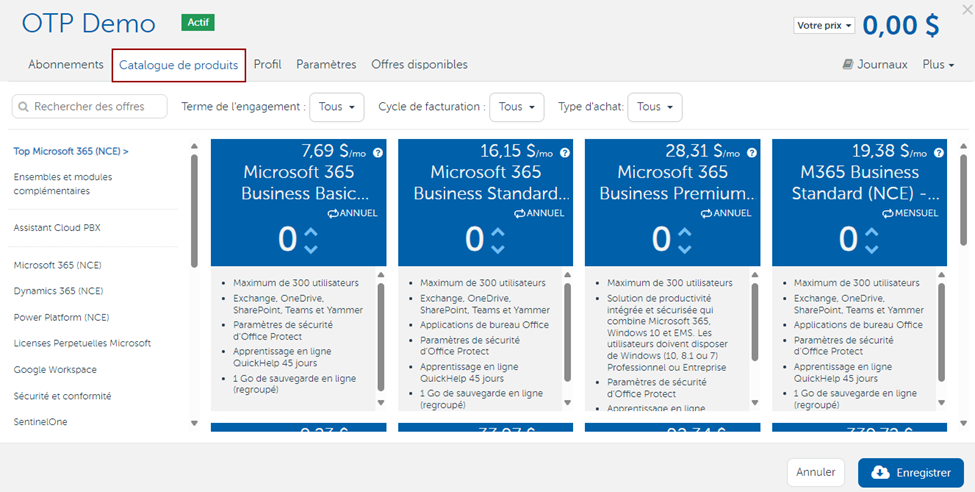The height and width of the screenshot is (492, 975).
Task: Click category list scrollbar down arrow
Action: click(194, 424)
